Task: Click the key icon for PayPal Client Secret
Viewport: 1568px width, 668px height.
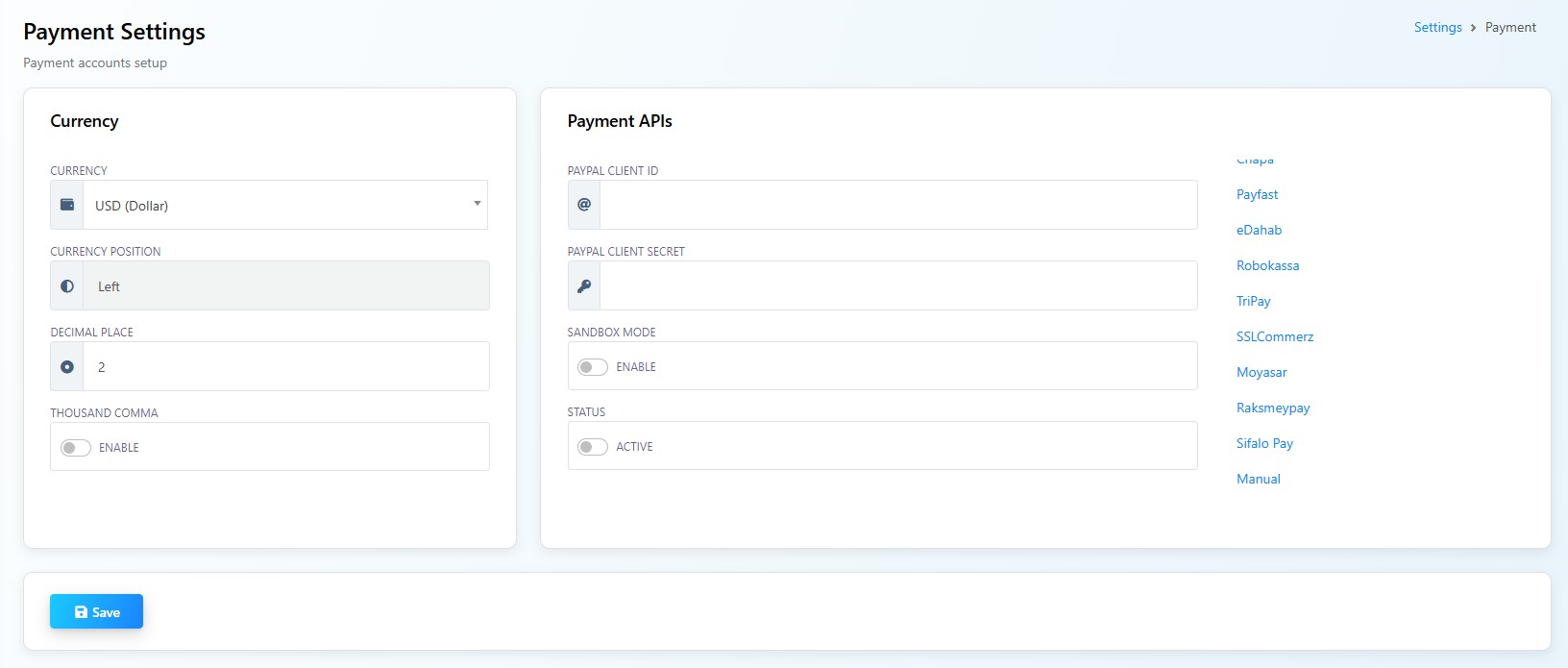Action: click(x=584, y=286)
